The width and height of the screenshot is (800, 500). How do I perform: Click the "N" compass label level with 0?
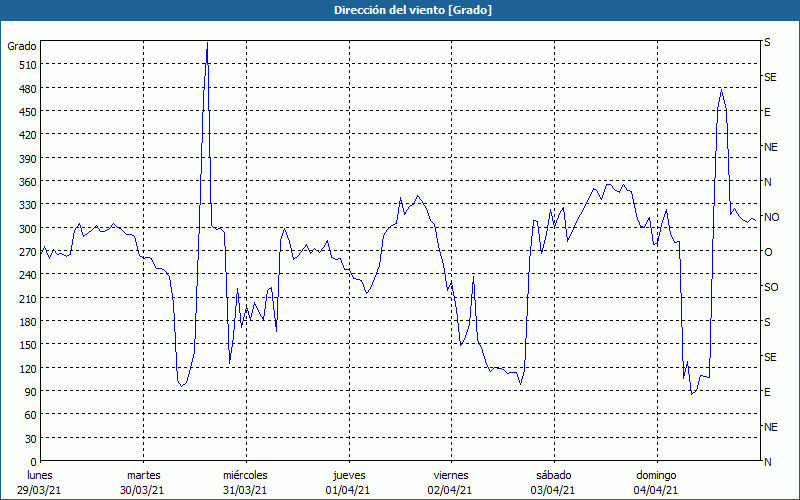767,462
